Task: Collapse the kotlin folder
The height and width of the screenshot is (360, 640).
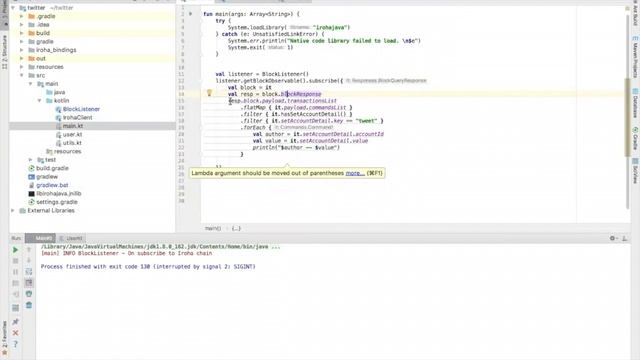Action: pyautogui.click(x=40, y=100)
